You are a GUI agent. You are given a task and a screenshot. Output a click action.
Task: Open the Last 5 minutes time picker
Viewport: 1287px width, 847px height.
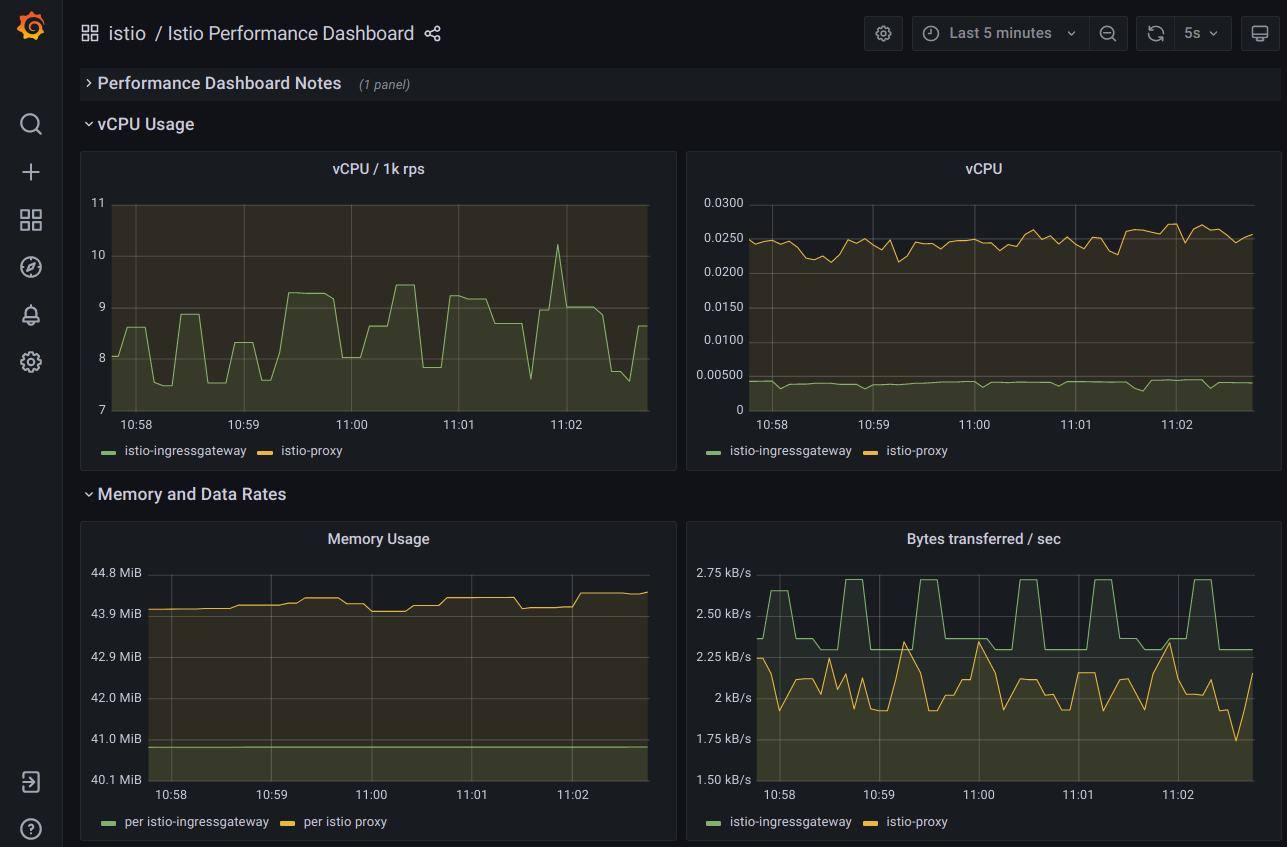(x=1000, y=33)
